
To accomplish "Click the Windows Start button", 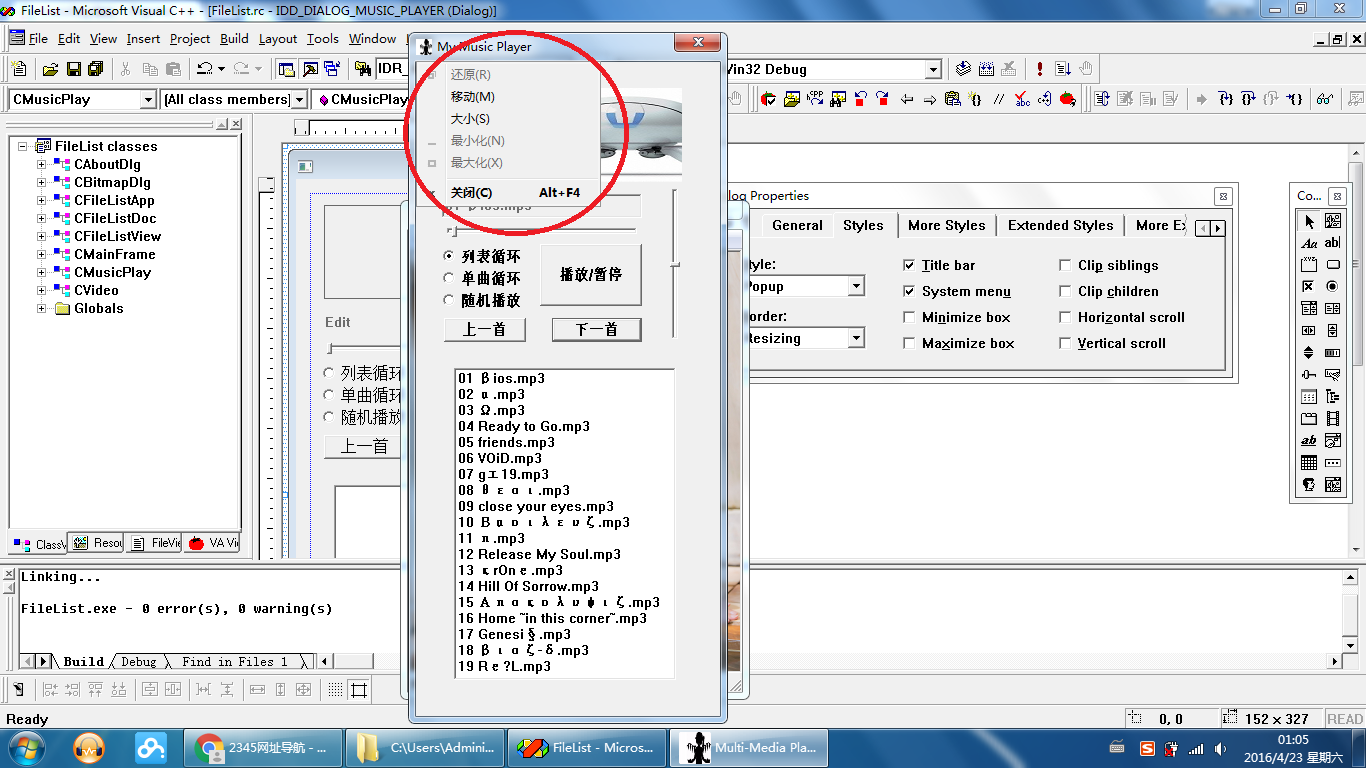I will point(26,747).
